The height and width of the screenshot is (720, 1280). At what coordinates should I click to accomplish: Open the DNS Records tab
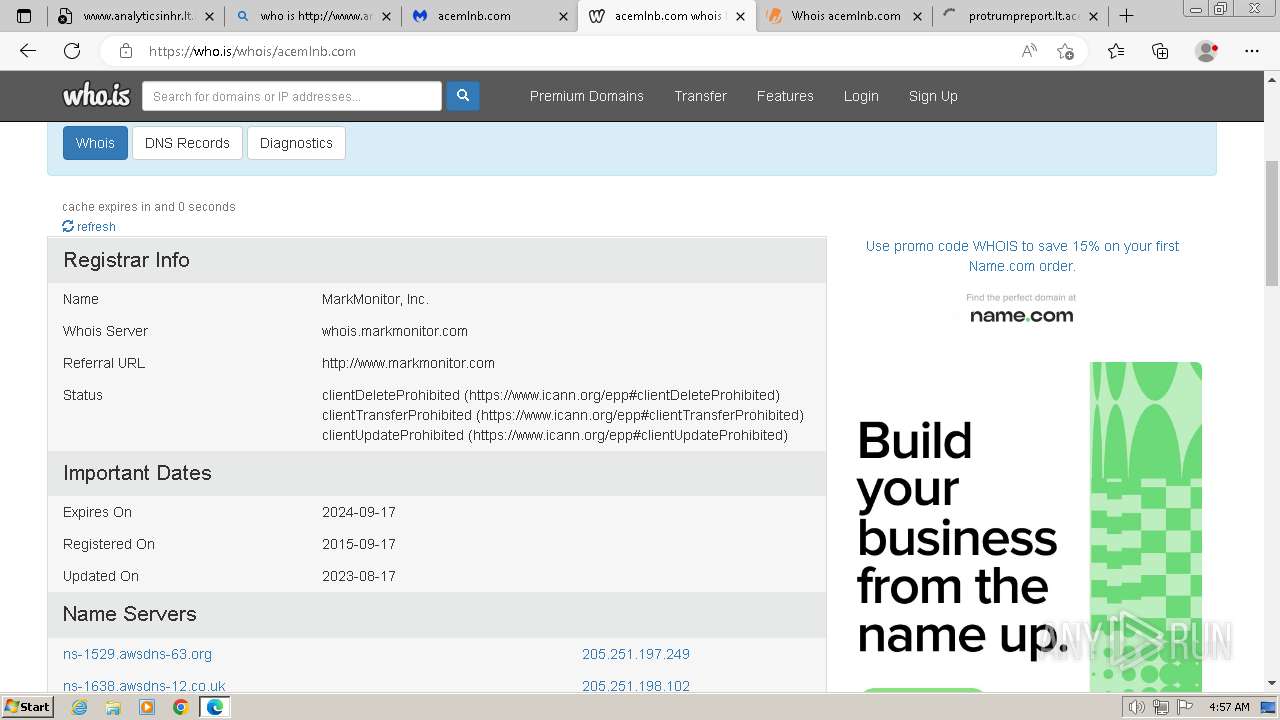click(187, 143)
